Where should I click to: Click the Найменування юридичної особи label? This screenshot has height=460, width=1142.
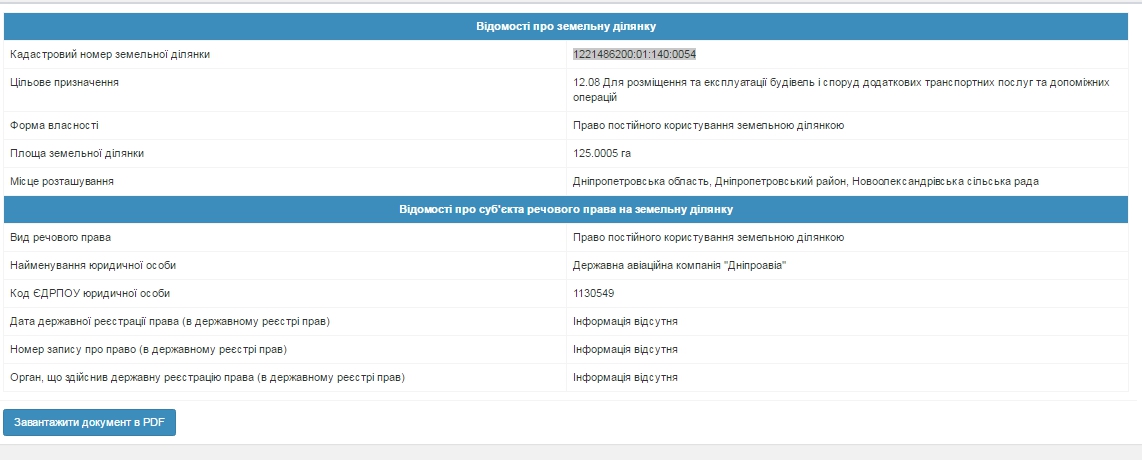point(99,266)
